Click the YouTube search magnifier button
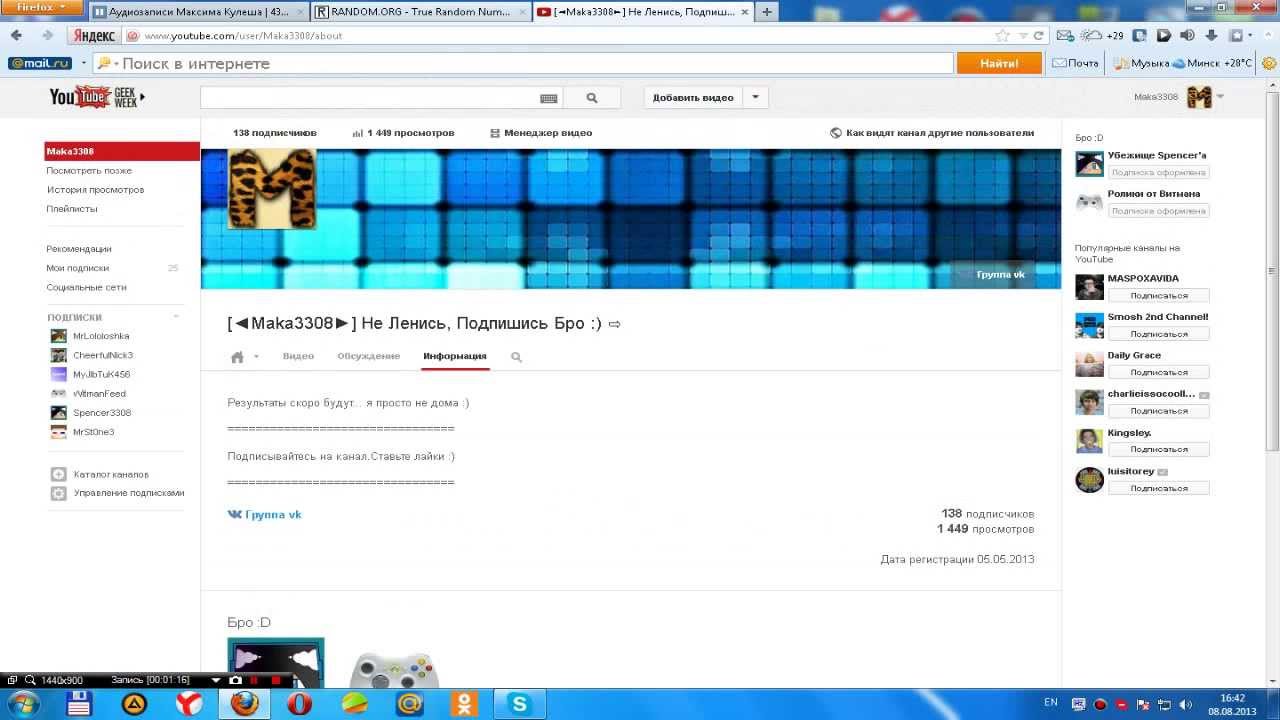 coord(592,98)
